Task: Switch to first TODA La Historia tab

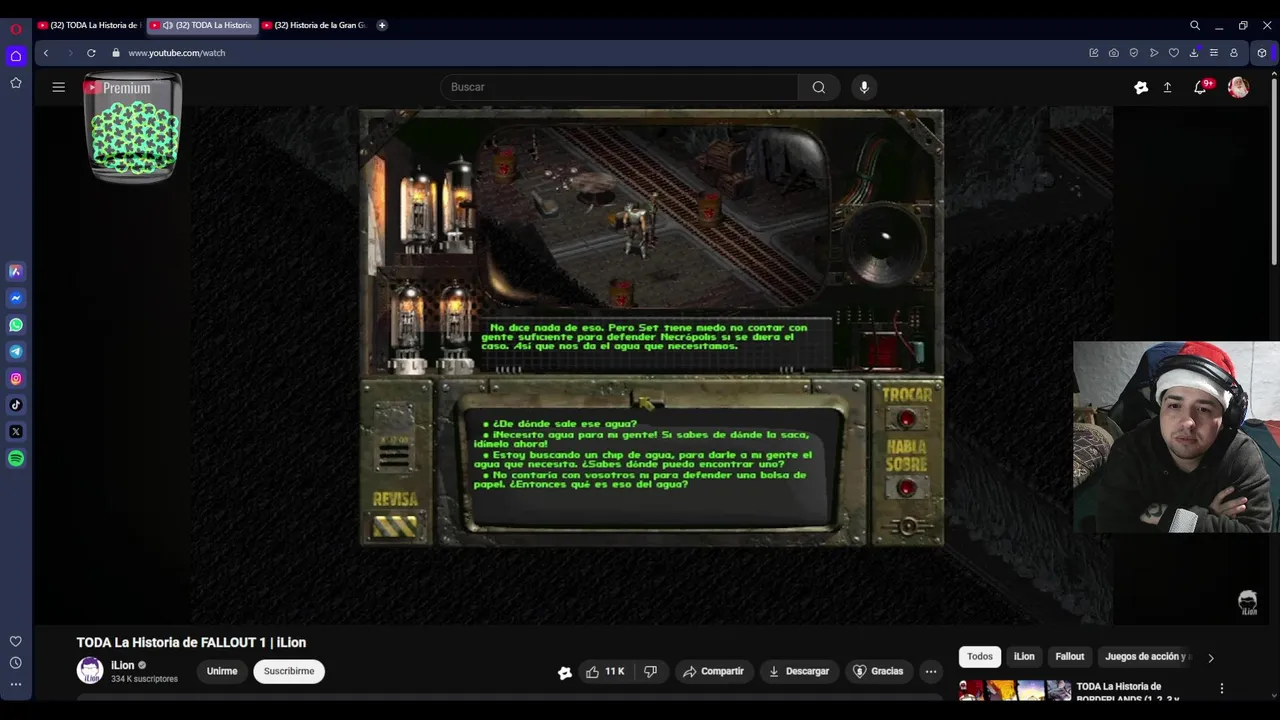Action: click(90, 25)
